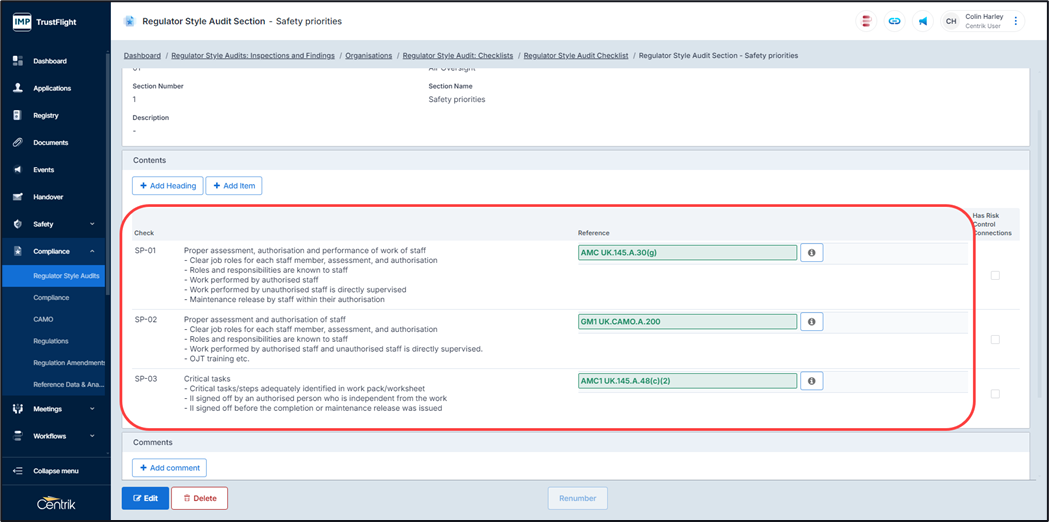Tick the risk control checkbox for SP-03
Screen dimensions: 1049x522
(995, 394)
